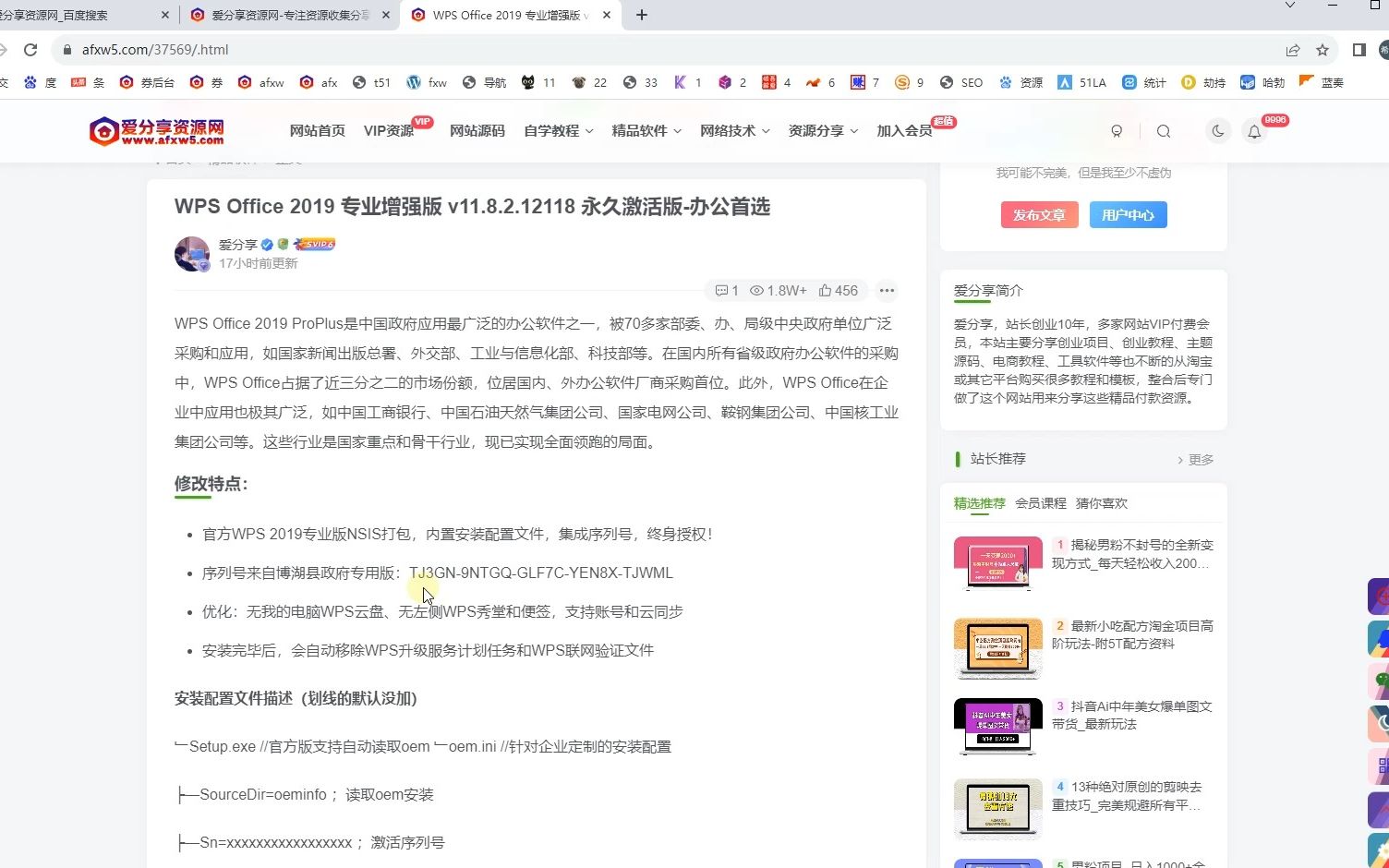Viewport: 1389px width, 868px height.
Task: Open the browser side panel icon
Action: pos(1359,50)
